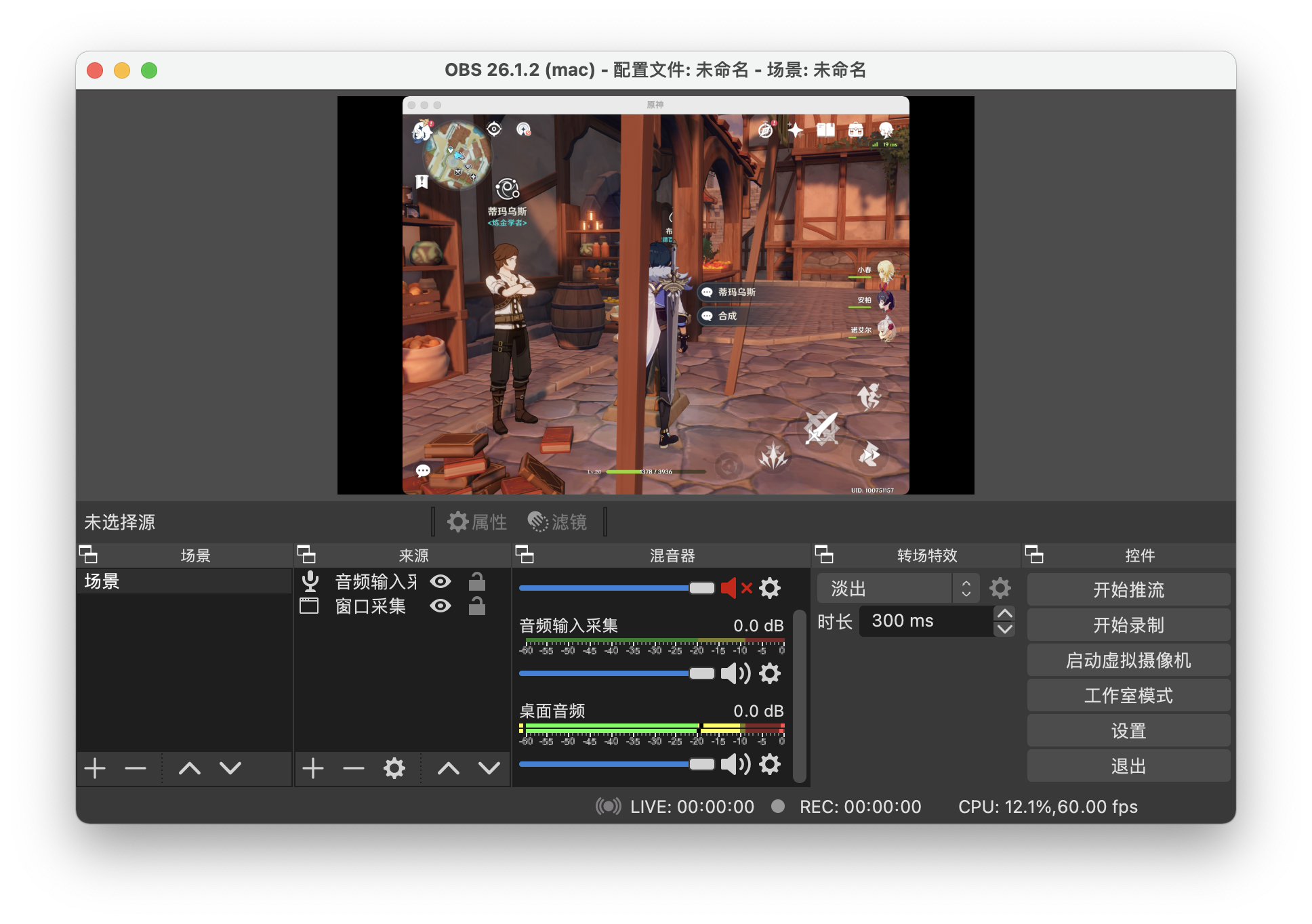Viewport: 1312px width, 924px height.
Task: Pop out the 转场特效 dock panel icon
Action: point(824,555)
